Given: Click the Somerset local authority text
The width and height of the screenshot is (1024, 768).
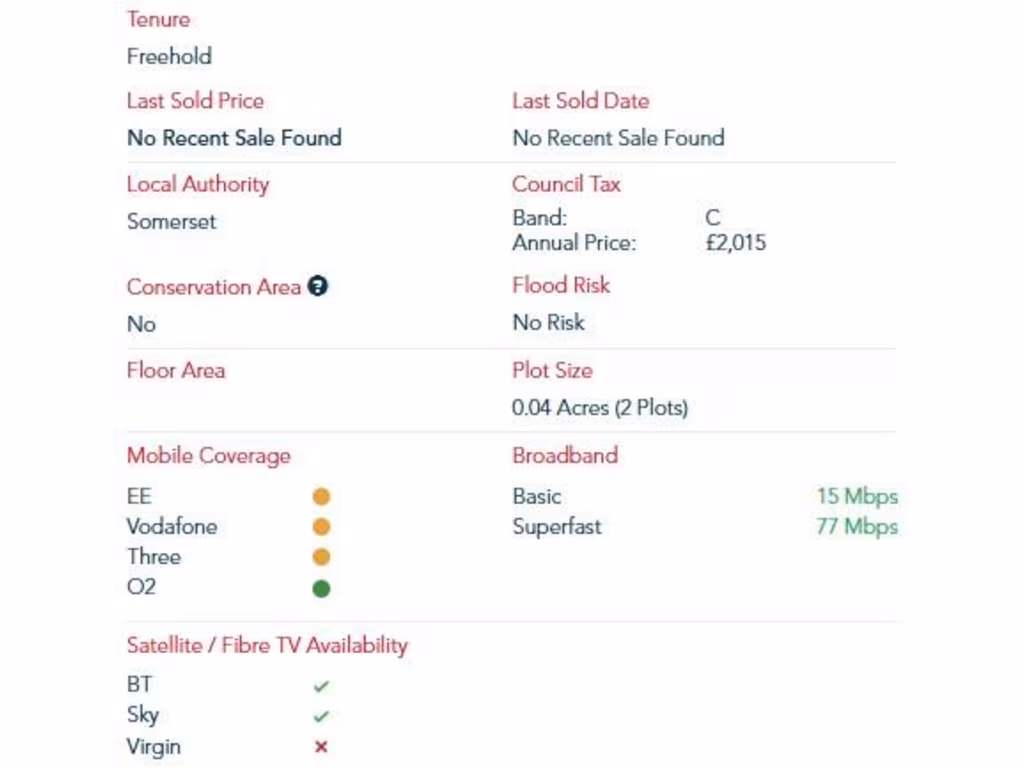Looking at the screenshot, I should [x=171, y=222].
